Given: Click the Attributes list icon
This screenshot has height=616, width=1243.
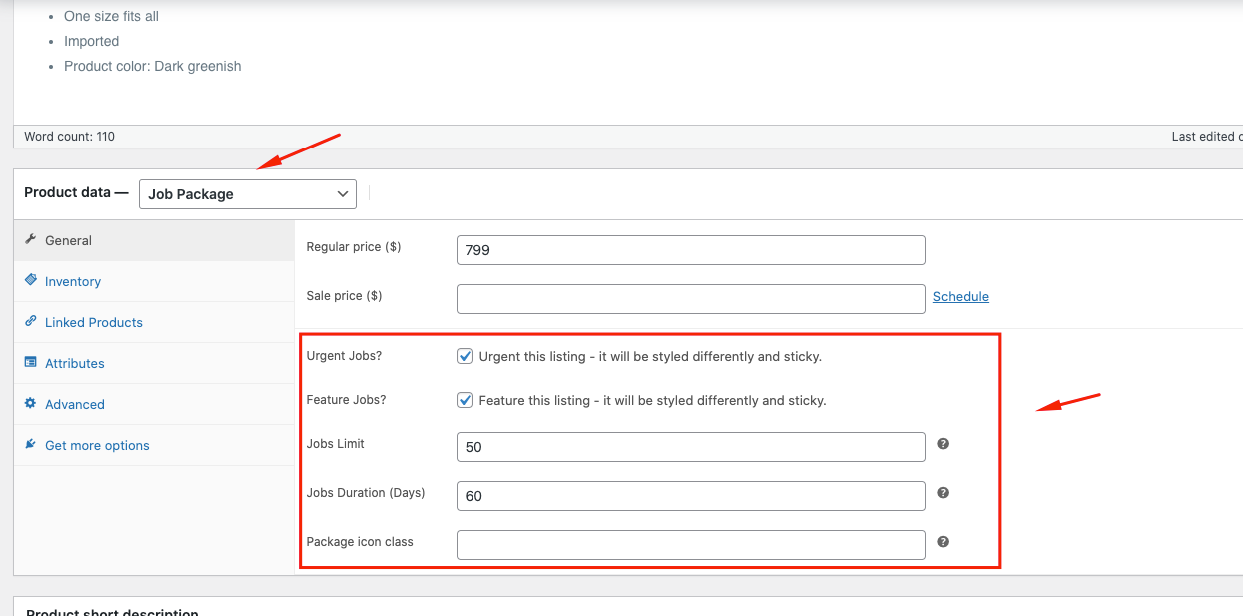Looking at the screenshot, I should pos(30,363).
